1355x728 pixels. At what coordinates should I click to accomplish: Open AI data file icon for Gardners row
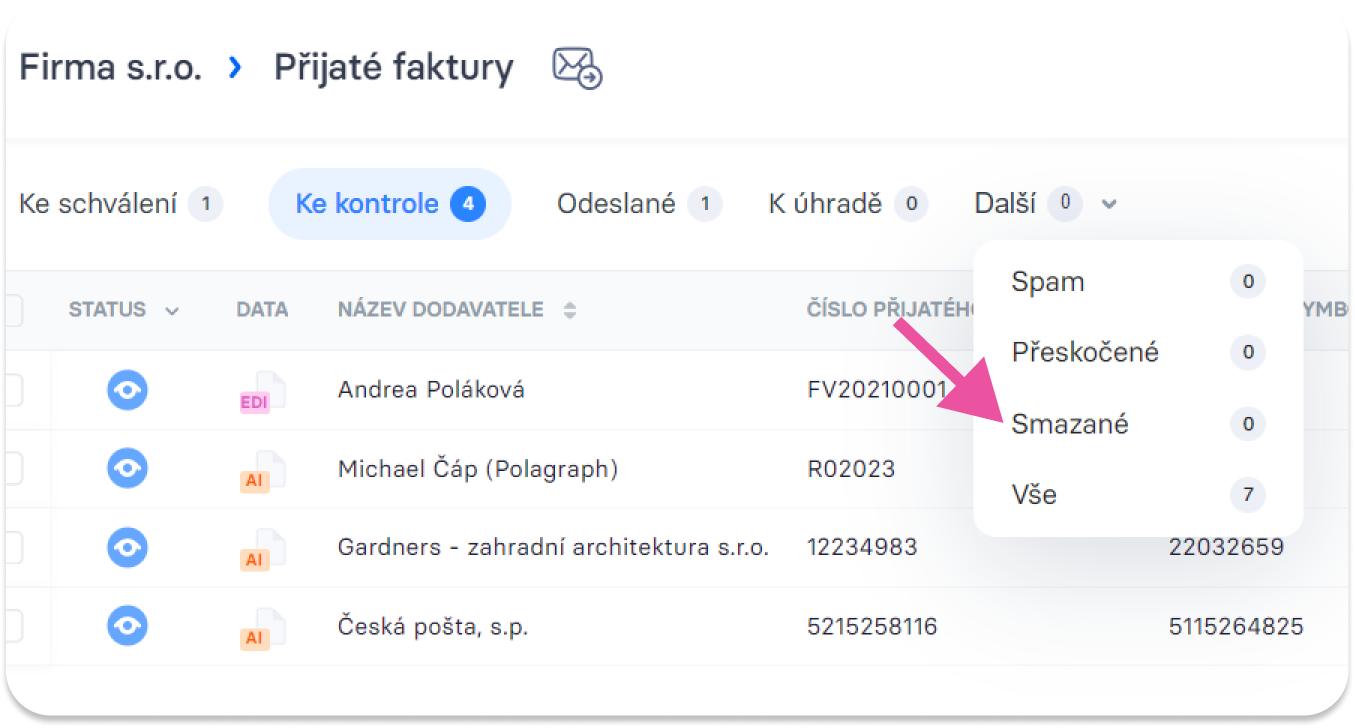[x=262, y=550]
